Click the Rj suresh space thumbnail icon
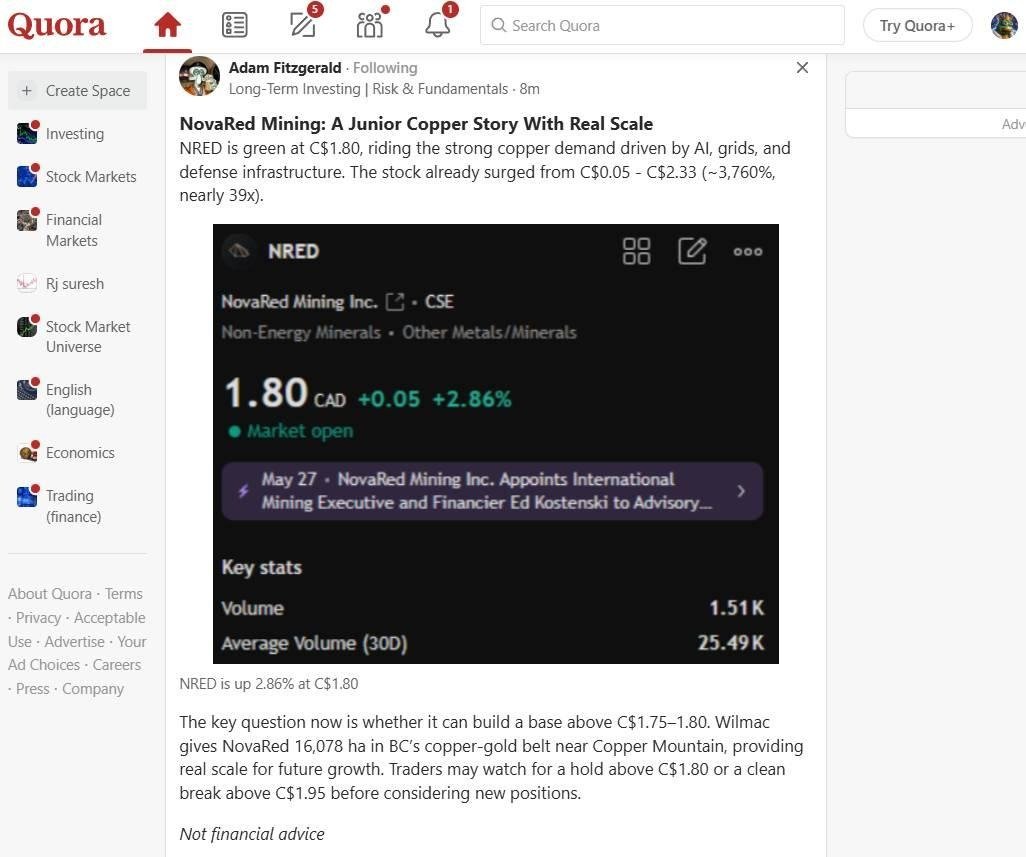1026x857 pixels. click(x=27, y=283)
